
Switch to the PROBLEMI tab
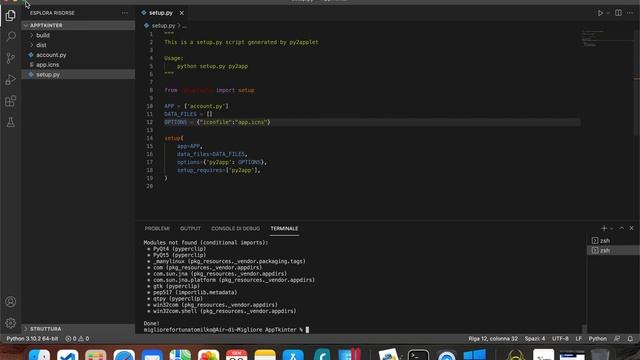(157, 229)
